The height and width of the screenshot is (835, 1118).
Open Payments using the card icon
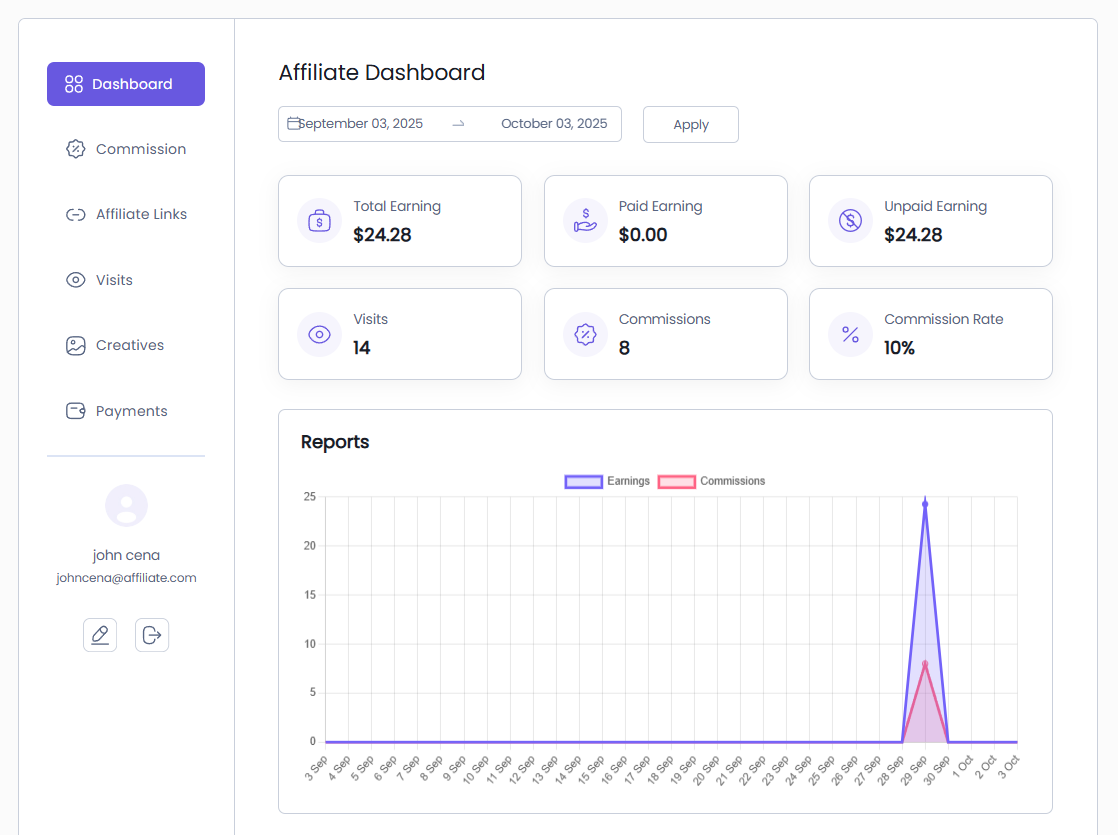pyautogui.click(x=75, y=410)
